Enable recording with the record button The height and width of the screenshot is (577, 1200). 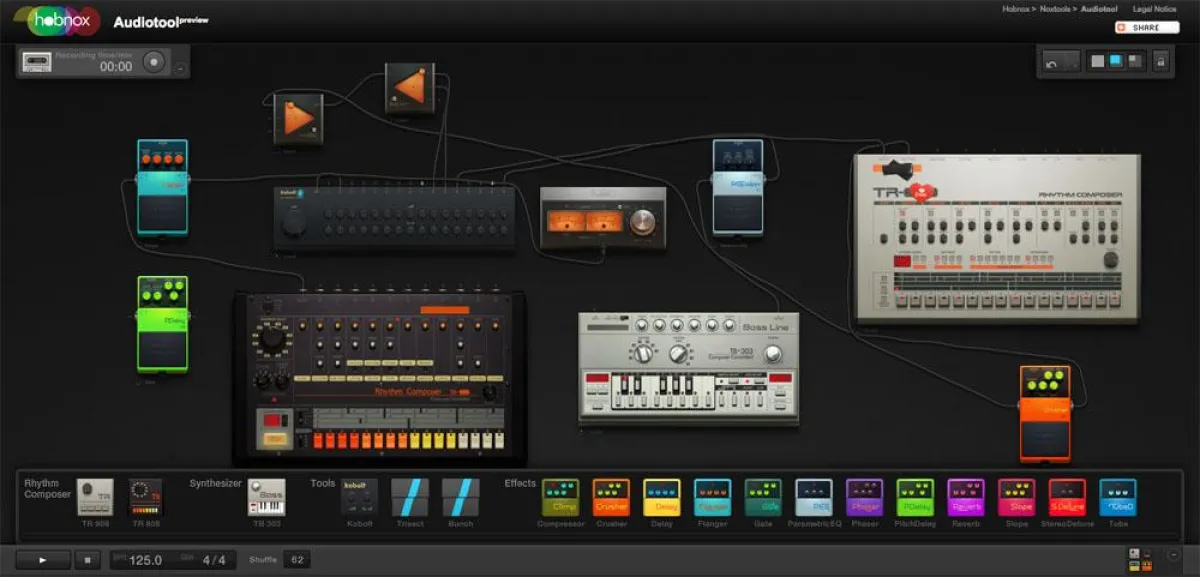[x=154, y=61]
